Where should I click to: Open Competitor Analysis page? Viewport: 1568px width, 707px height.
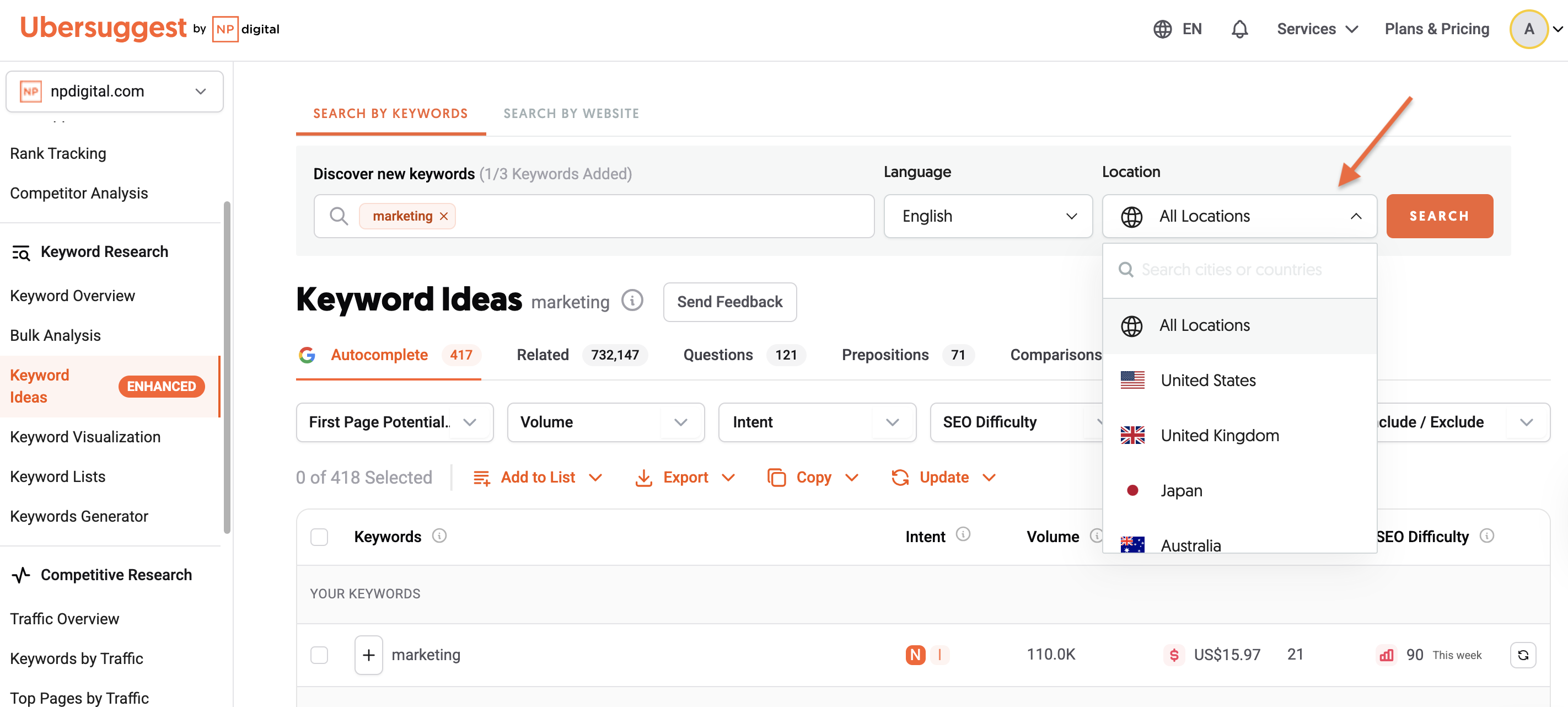[78, 194]
